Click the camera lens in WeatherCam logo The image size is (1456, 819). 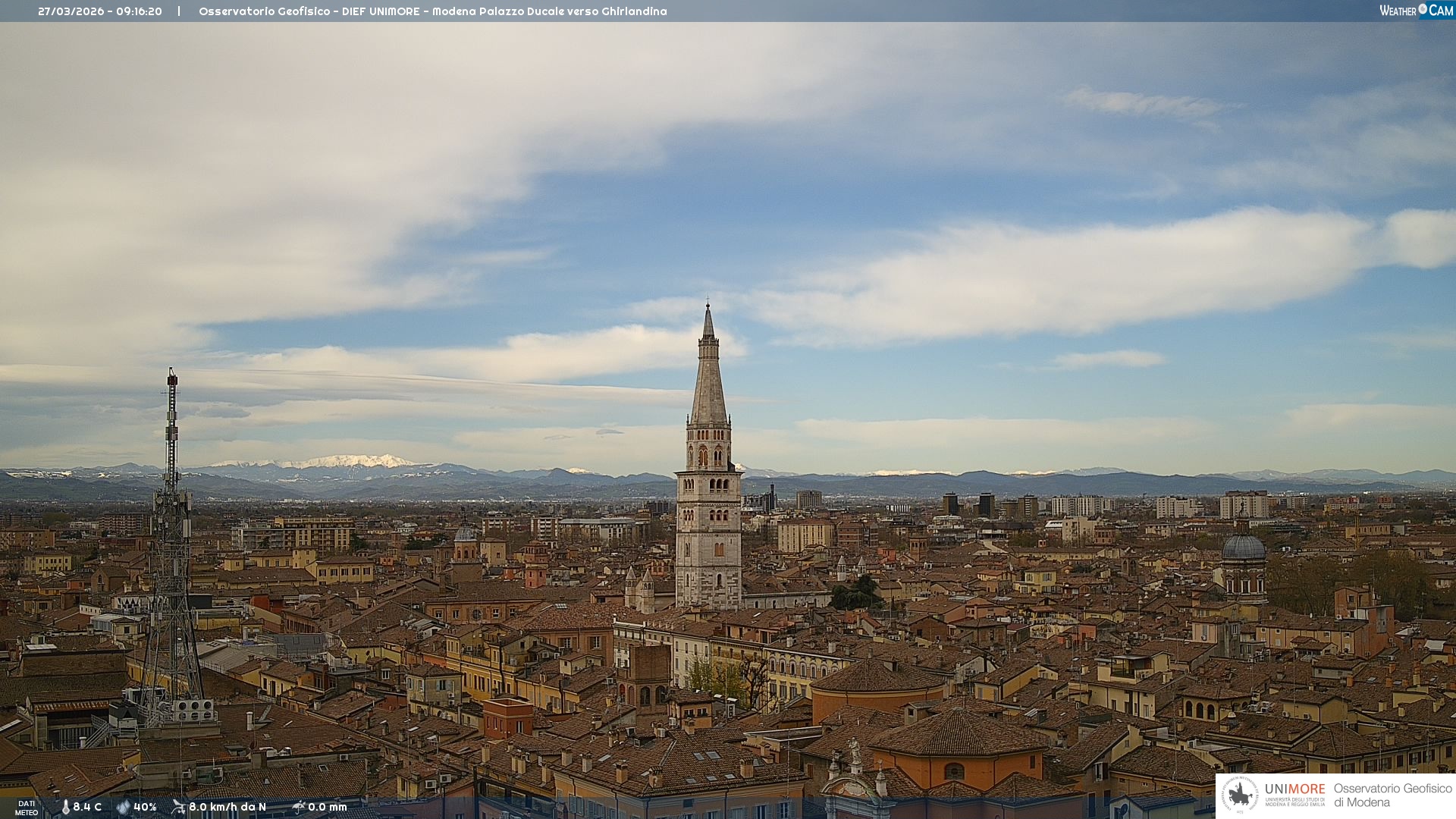click(x=1423, y=9)
